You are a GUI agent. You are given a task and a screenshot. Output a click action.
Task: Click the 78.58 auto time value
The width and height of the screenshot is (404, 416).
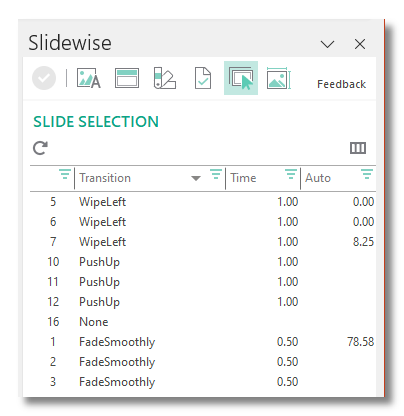point(360,342)
